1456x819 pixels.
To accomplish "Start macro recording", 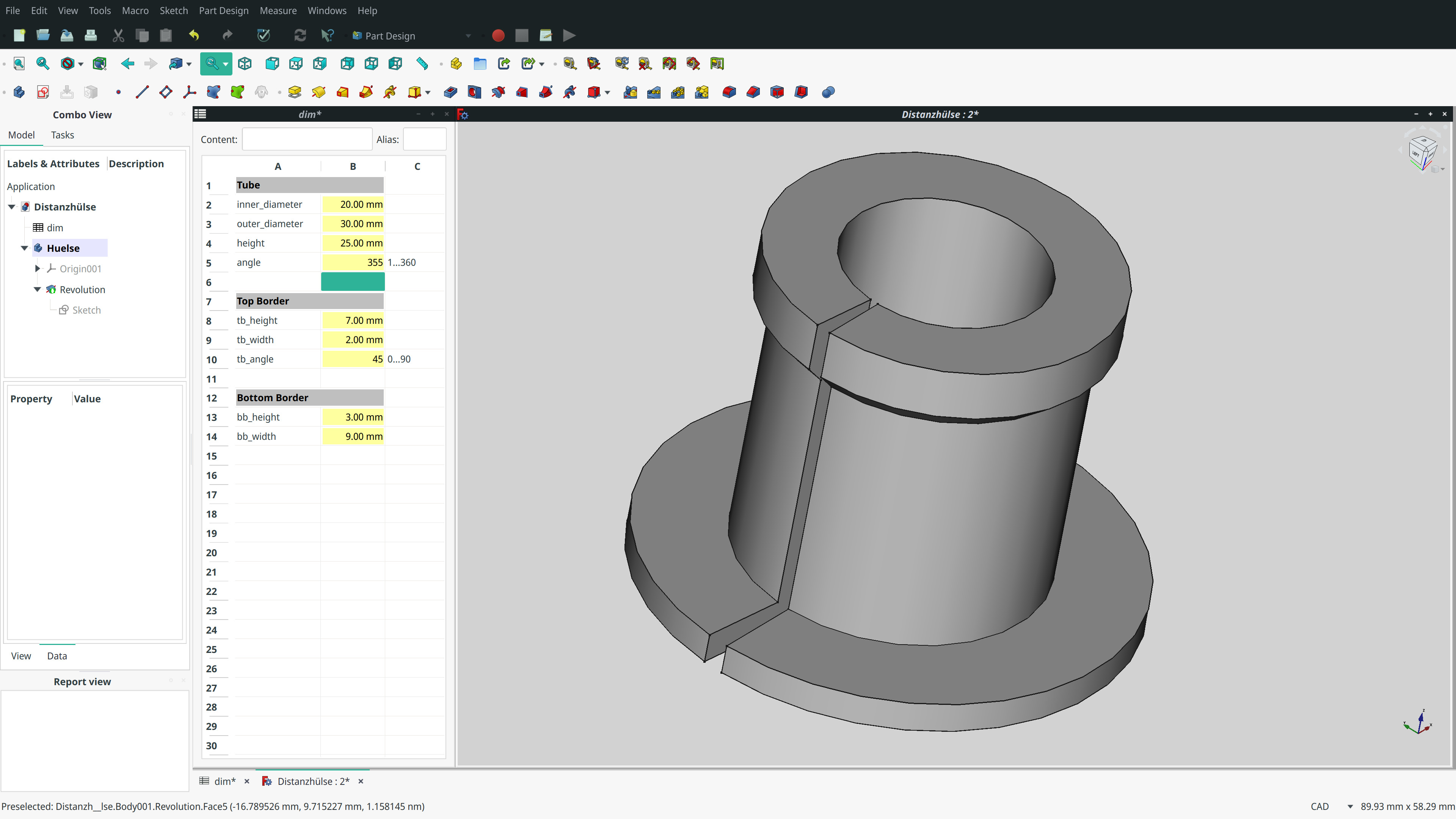I will click(x=498, y=36).
